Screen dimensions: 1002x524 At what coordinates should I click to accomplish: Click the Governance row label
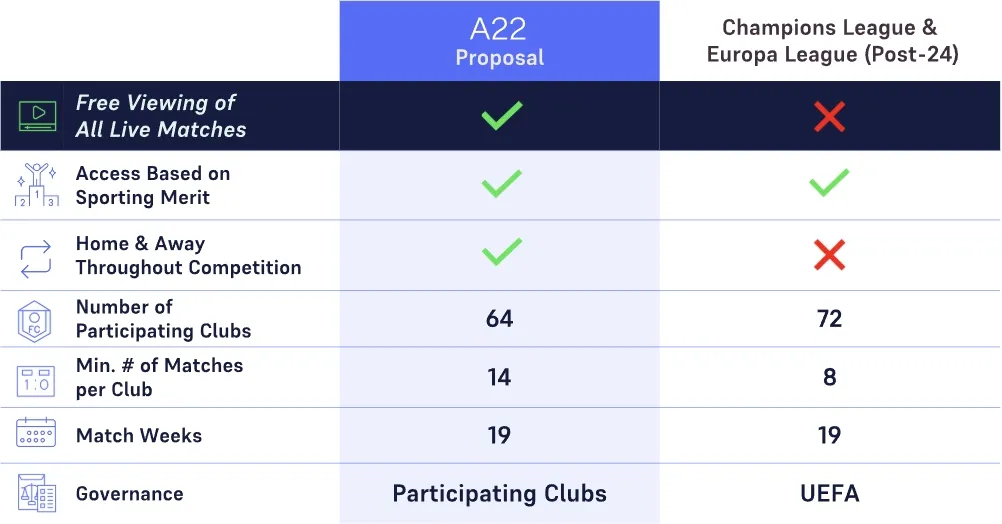tap(129, 494)
